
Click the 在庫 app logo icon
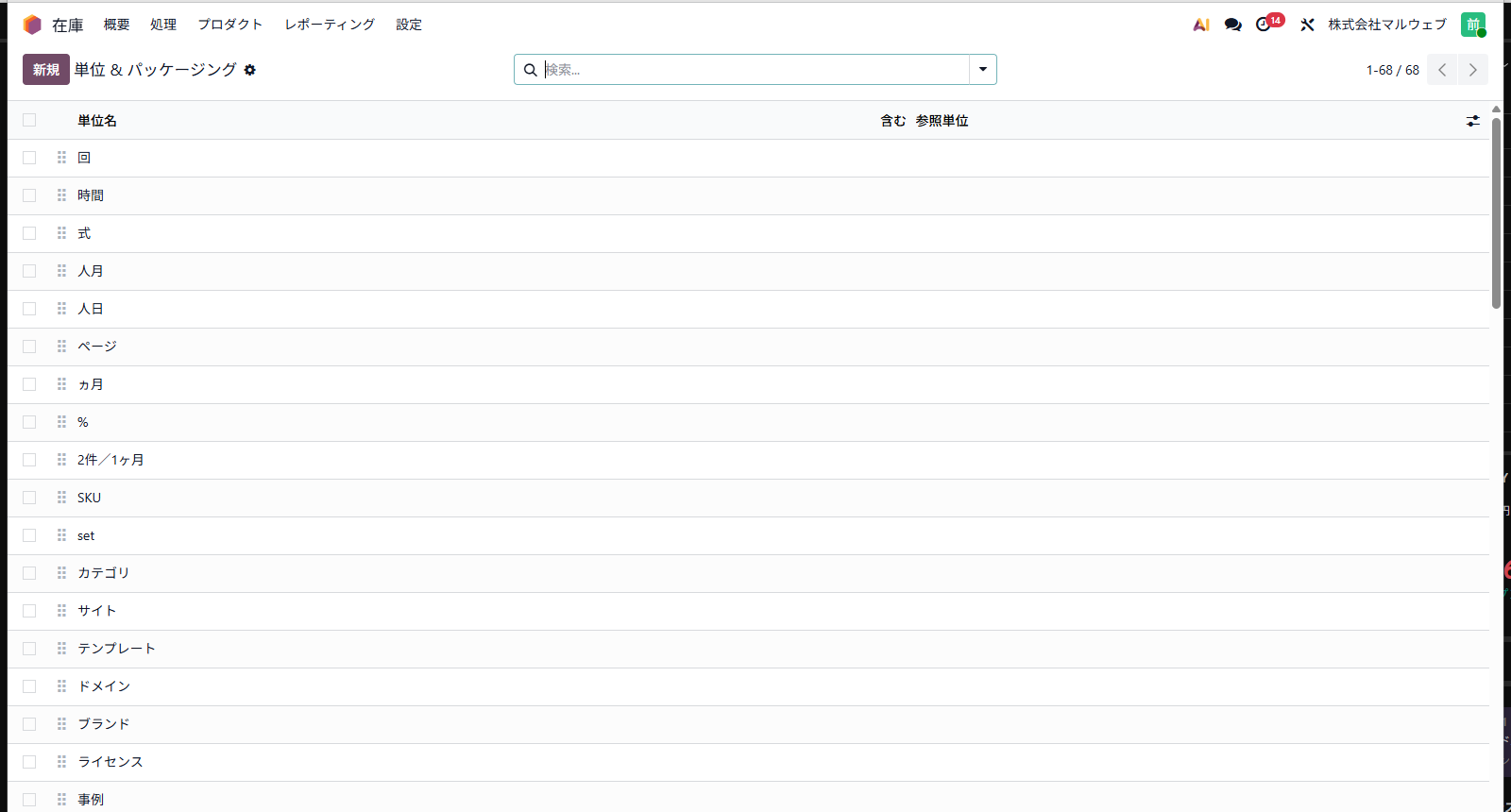(32, 25)
